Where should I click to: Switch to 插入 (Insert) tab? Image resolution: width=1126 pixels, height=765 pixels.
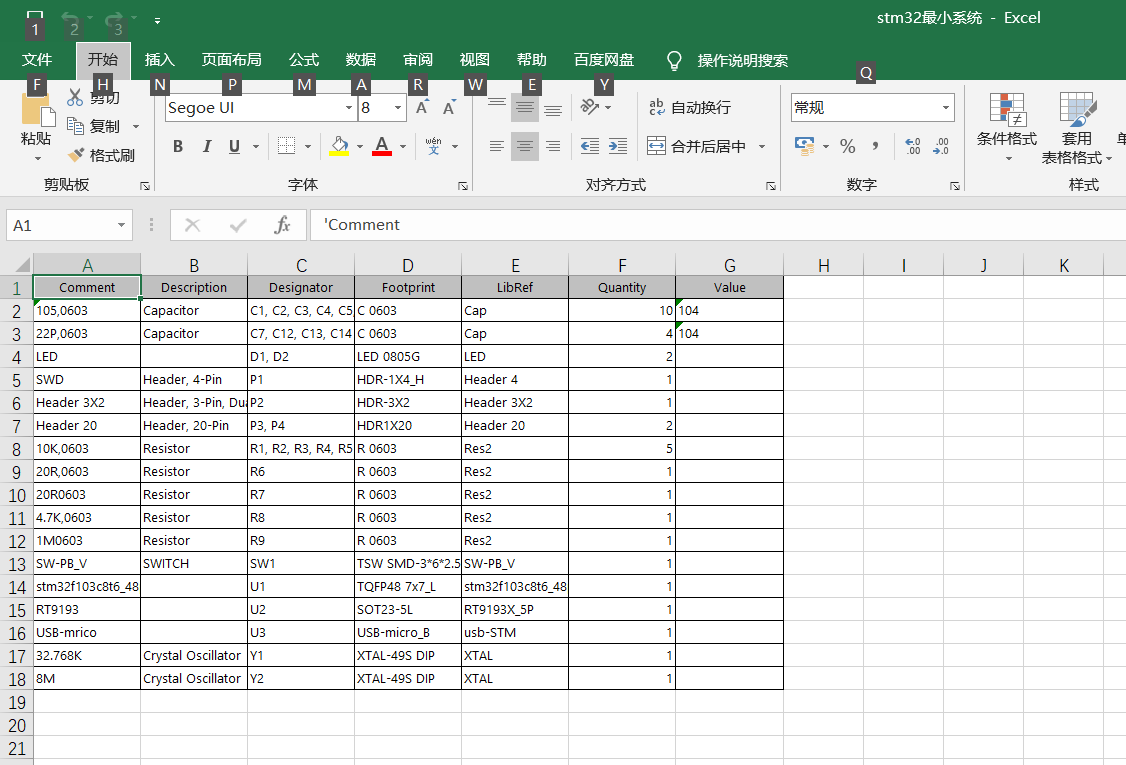point(159,60)
